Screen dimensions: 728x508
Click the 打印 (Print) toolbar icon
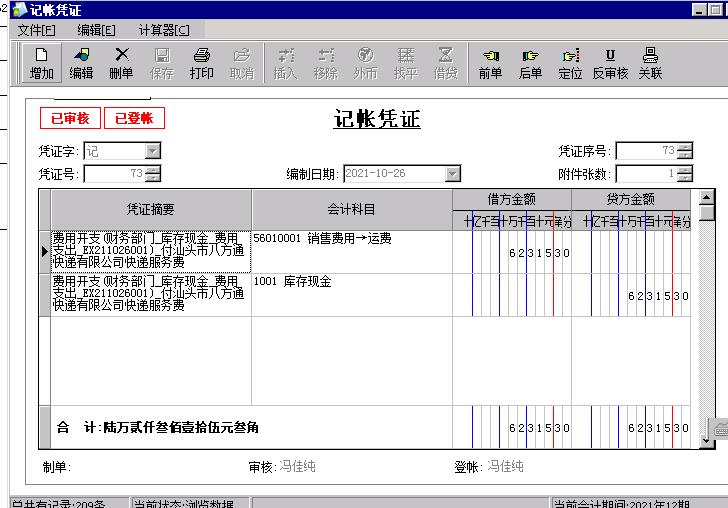click(x=201, y=63)
